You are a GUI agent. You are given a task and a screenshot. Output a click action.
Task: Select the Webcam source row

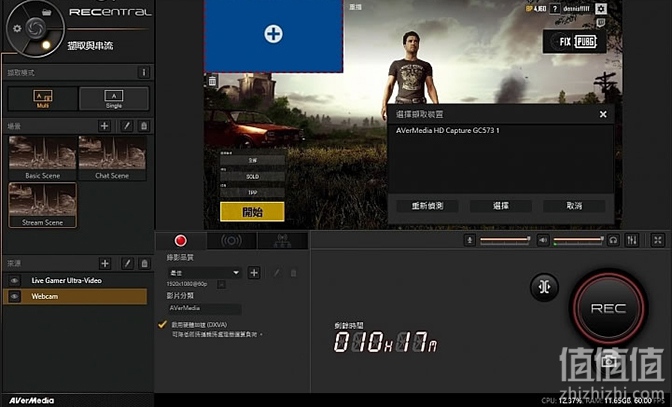[75, 296]
